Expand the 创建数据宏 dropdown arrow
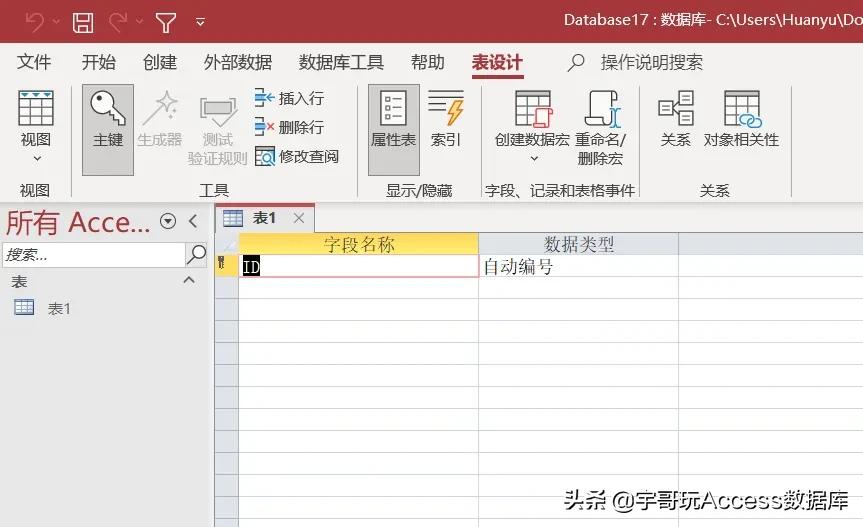The height and width of the screenshot is (527, 863). [534, 159]
